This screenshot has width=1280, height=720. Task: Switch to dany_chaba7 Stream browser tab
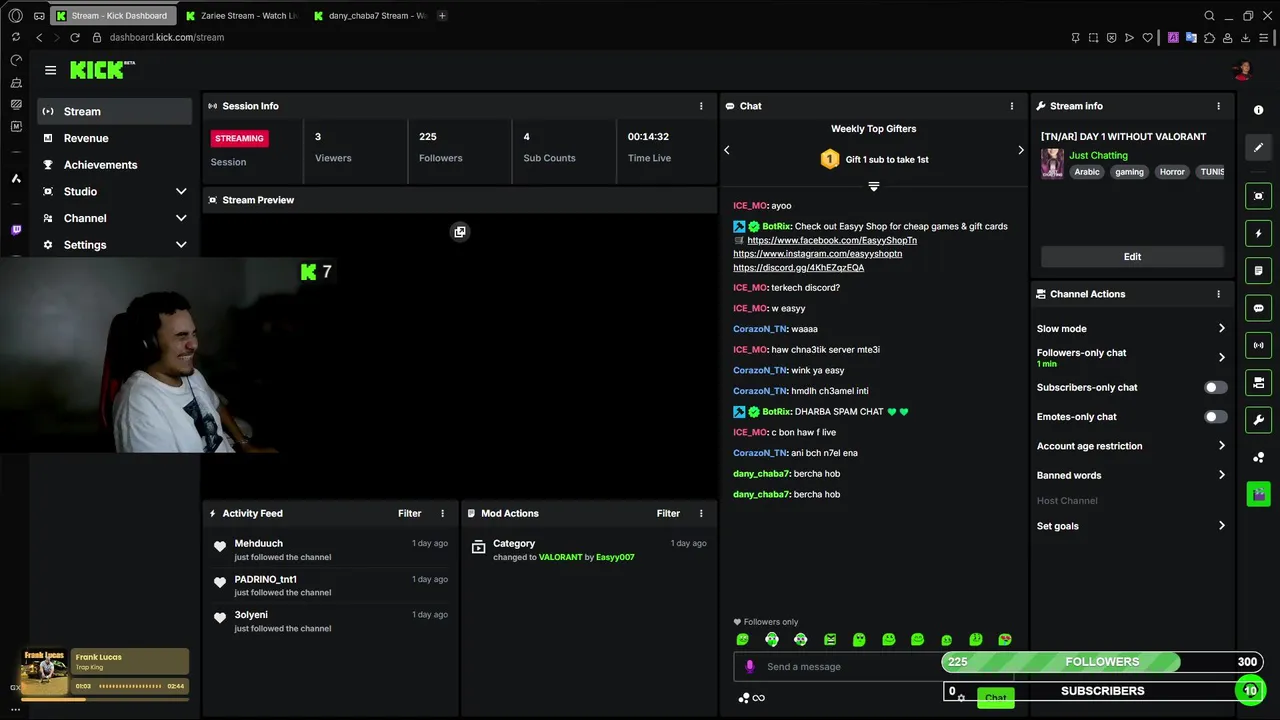(370, 16)
